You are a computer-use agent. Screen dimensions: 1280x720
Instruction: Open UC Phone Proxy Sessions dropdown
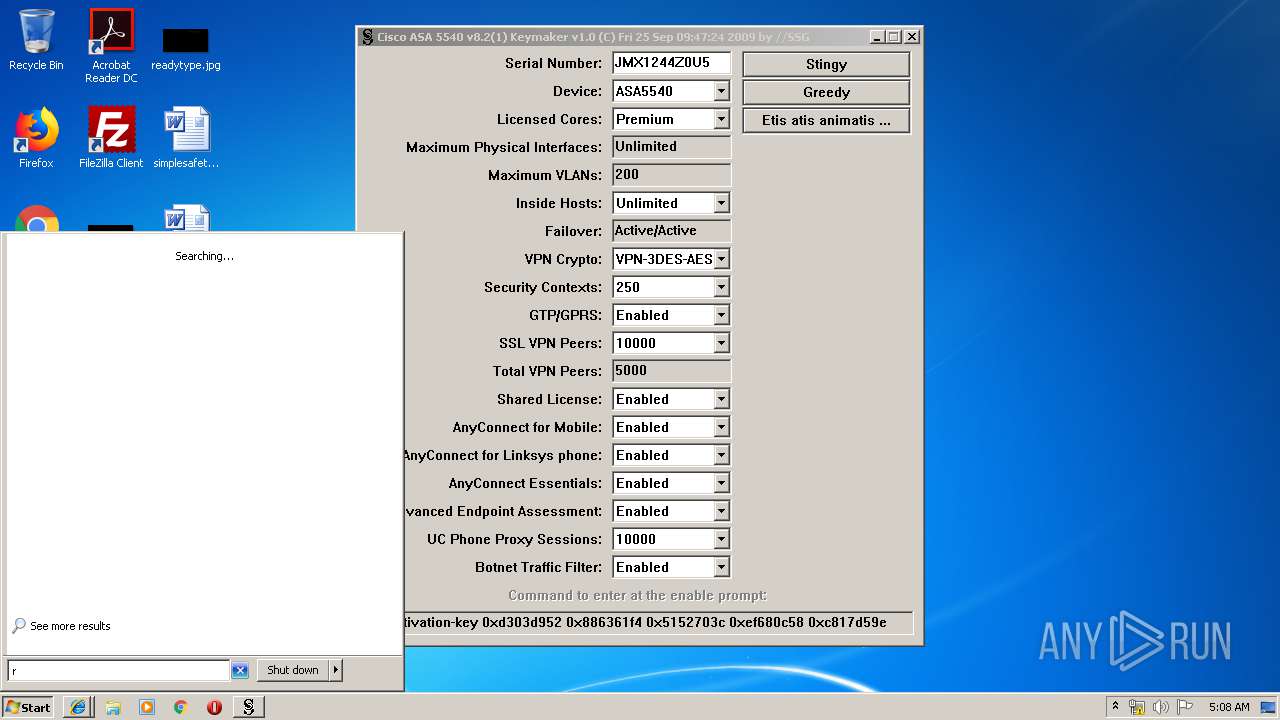point(722,539)
